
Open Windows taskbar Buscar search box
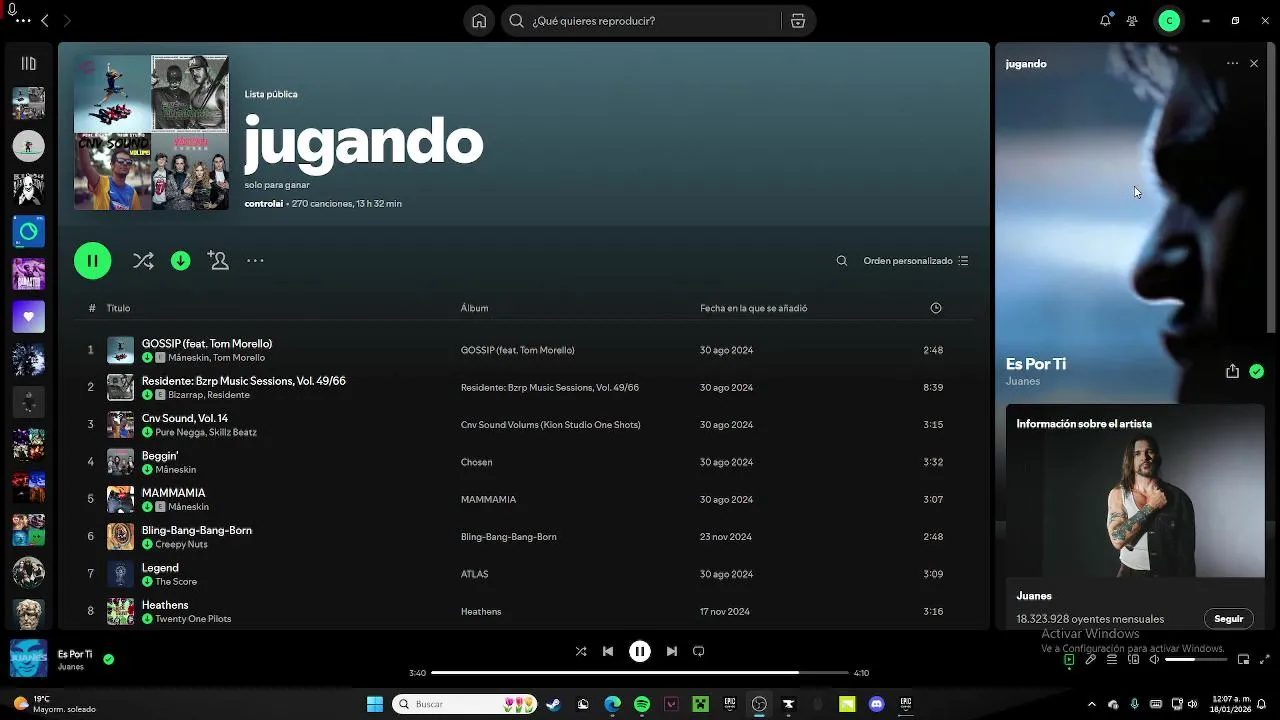[x=464, y=704]
